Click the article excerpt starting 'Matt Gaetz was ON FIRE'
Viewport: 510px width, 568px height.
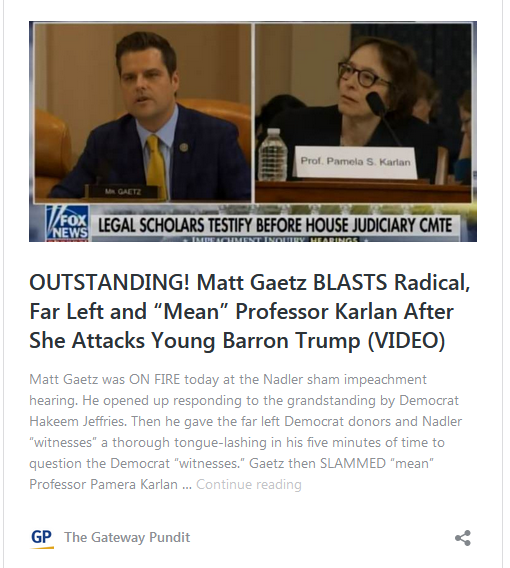(x=246, y=432)
